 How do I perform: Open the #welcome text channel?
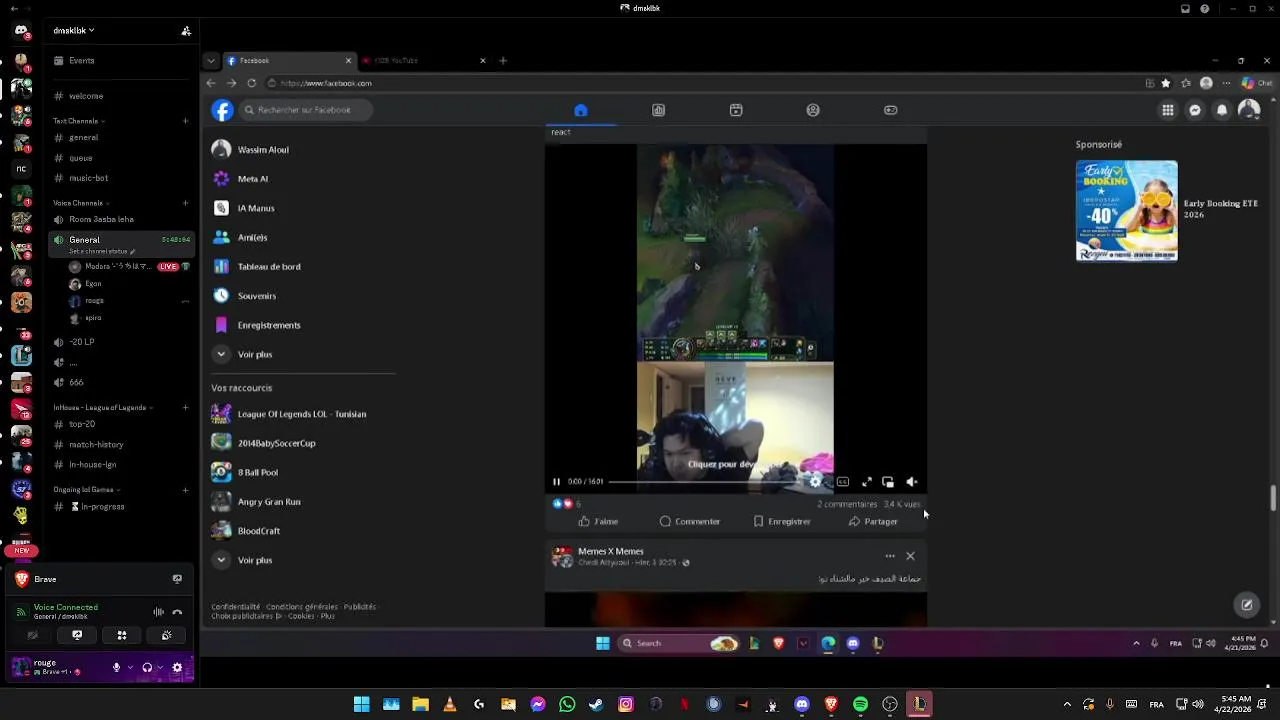click(86, 96)
